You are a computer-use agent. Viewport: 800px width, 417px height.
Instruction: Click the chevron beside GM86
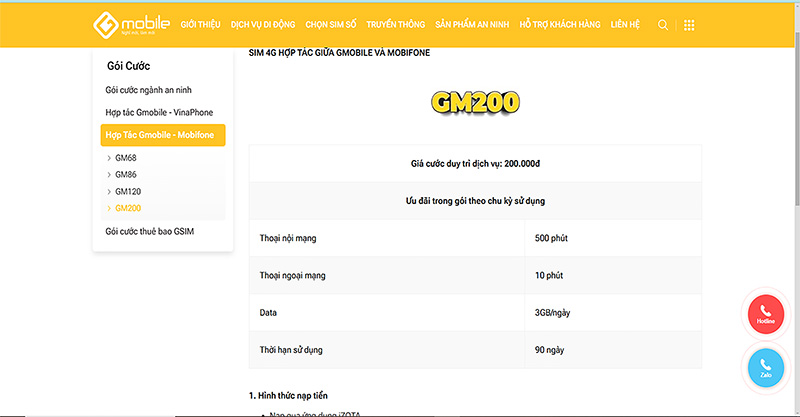tap(109, 175)
